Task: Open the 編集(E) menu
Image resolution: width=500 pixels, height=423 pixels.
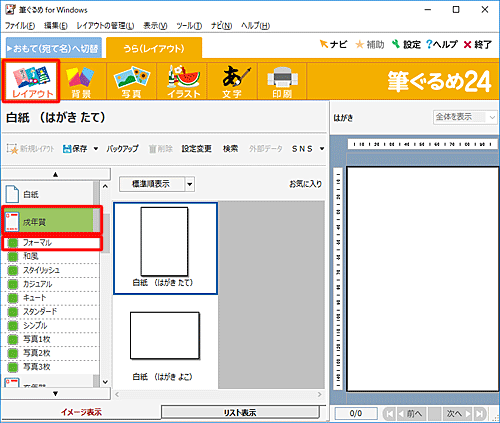Action: click(x=56, y=26)
